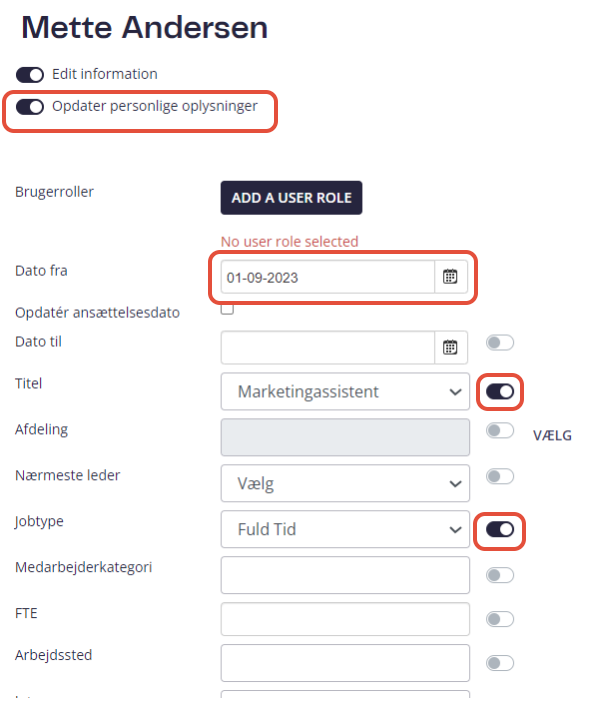Enable the Arbejdssted toggle switch
Viewport: 602px width, 701px height.
click(500, 663)
